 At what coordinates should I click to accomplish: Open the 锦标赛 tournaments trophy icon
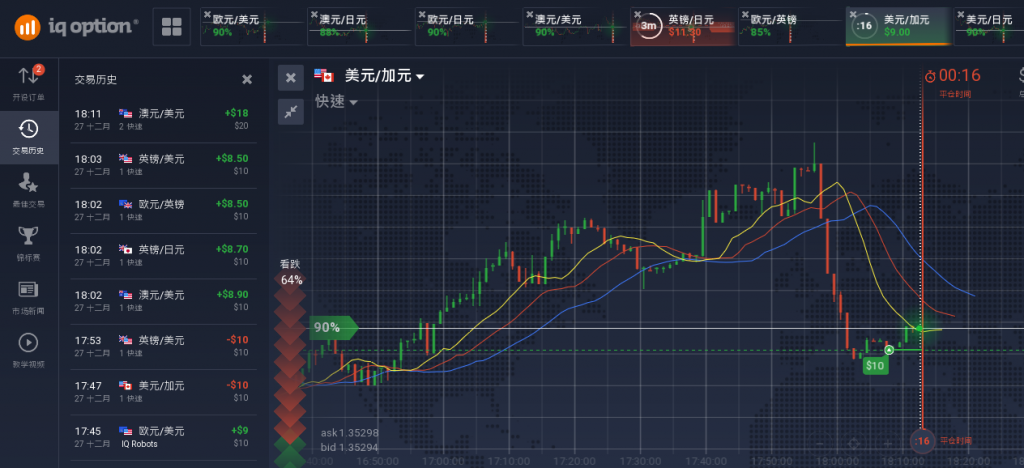tap(28, 241)
